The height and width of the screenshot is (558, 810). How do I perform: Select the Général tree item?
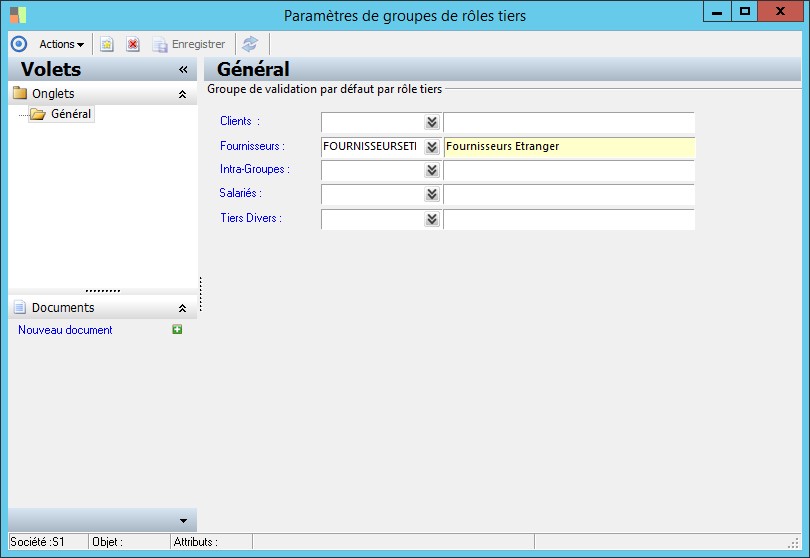61,114
